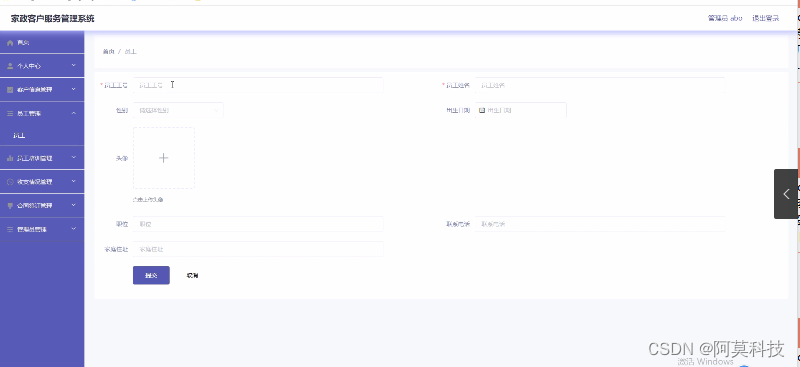Expand the clock menu item chevron
The width and height of the screenshot is (800, 367).
[73, 181]
